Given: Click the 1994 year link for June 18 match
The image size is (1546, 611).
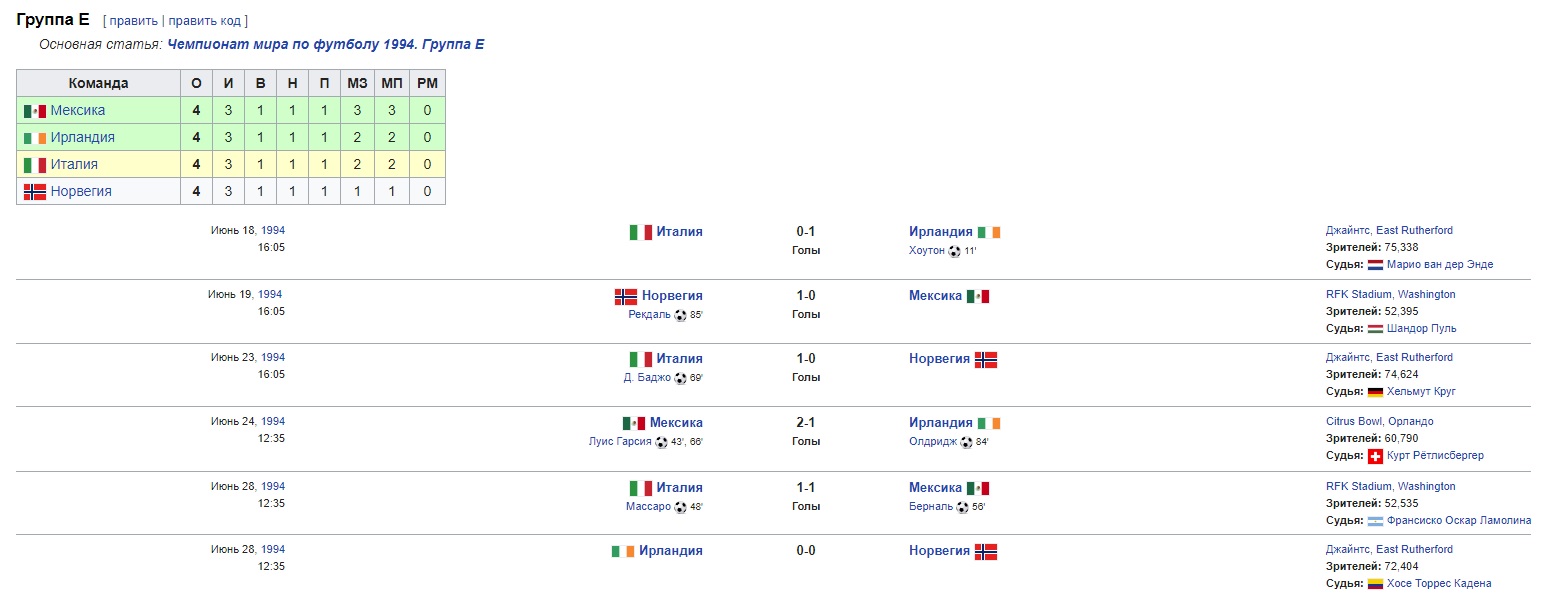Looking at the screenshot, I should 273,230.
